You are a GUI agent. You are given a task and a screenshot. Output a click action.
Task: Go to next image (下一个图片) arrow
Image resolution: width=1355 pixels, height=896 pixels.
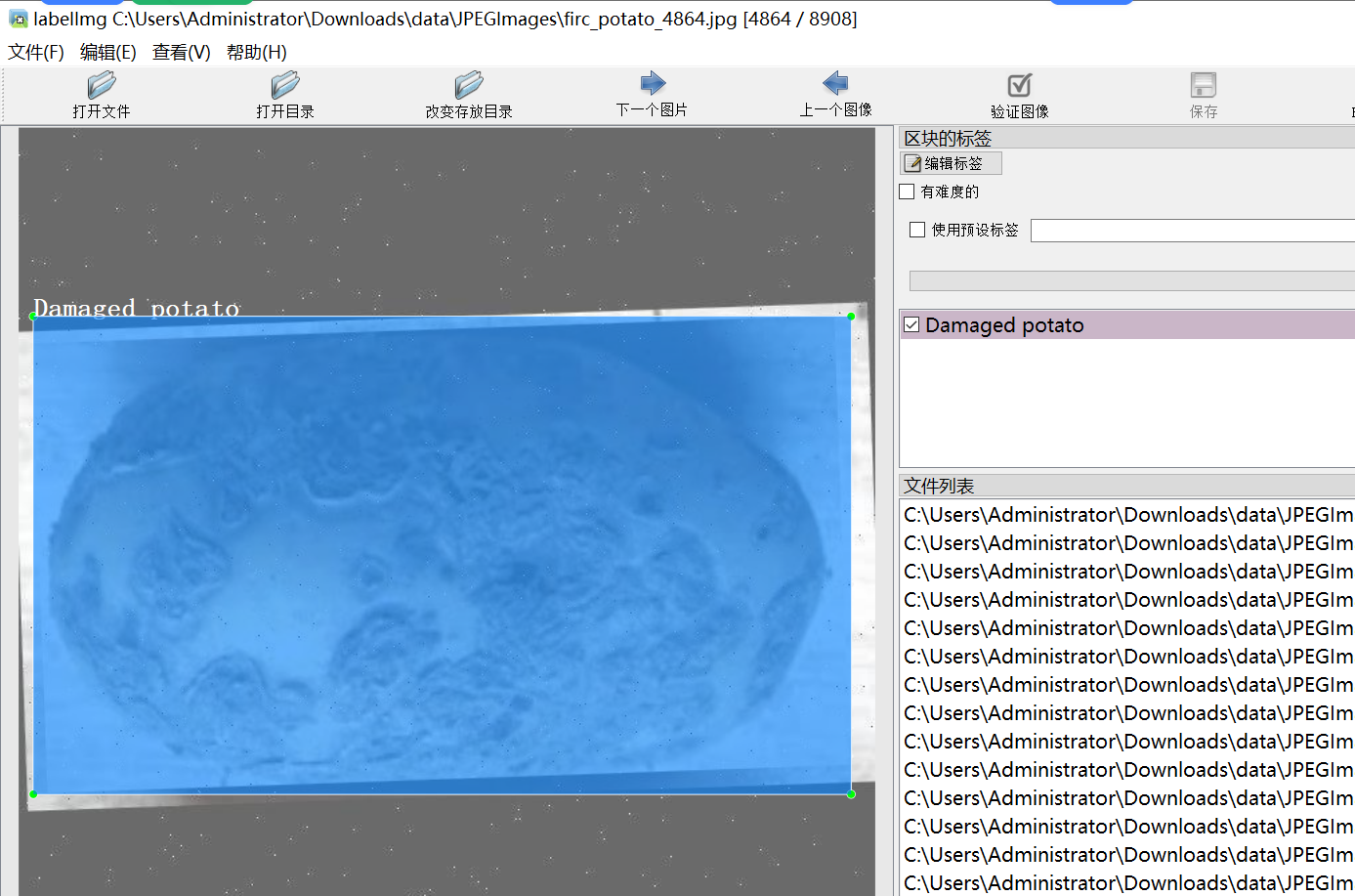(653, 83)
